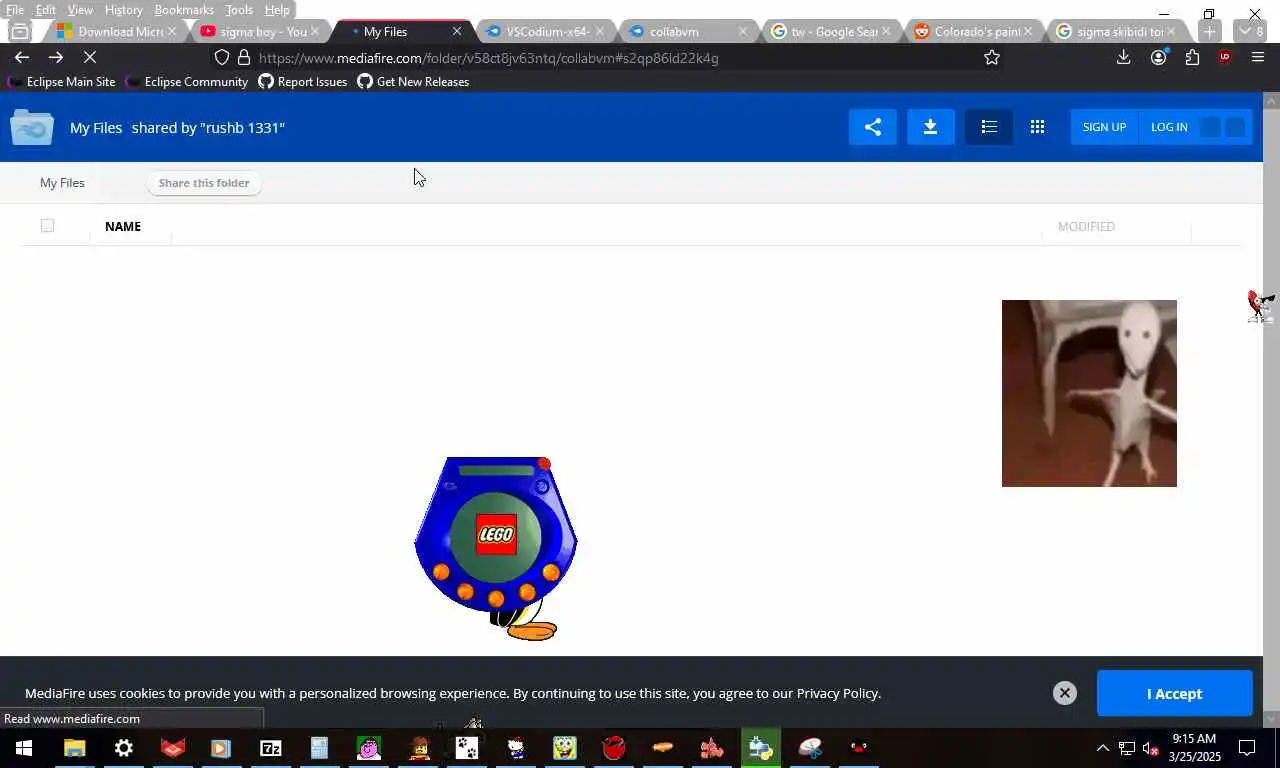Sort files by MODIFIED column header

pyautogui.click(x=1086, y=226)
